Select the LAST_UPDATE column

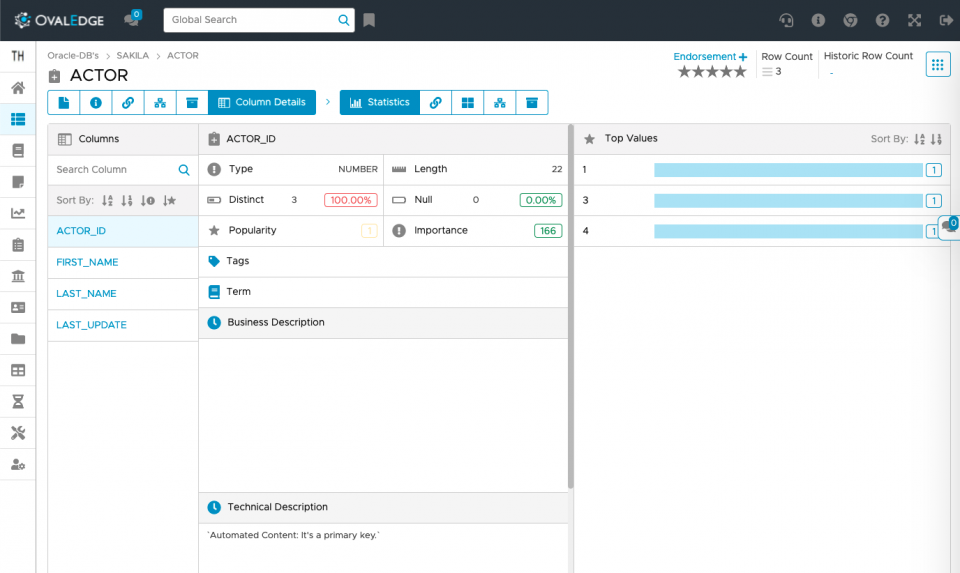click(123, 324)
